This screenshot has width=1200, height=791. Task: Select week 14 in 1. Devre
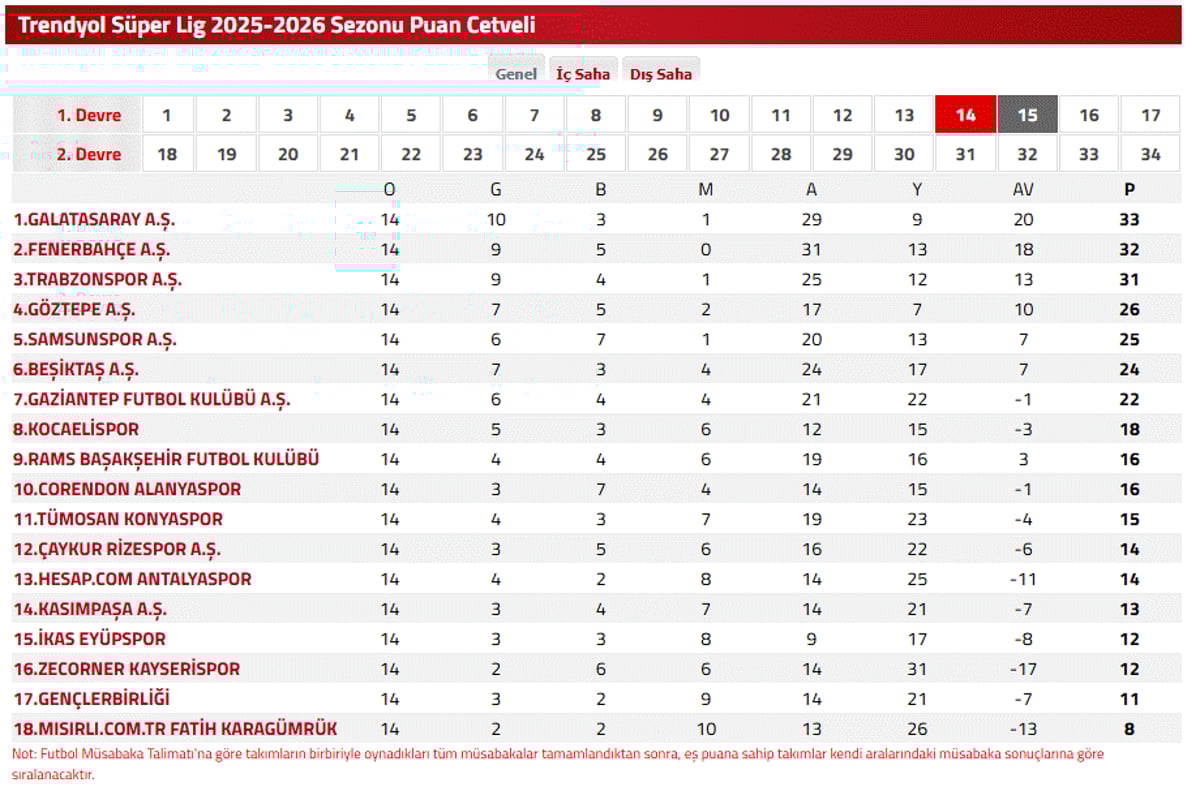[965, 115]
